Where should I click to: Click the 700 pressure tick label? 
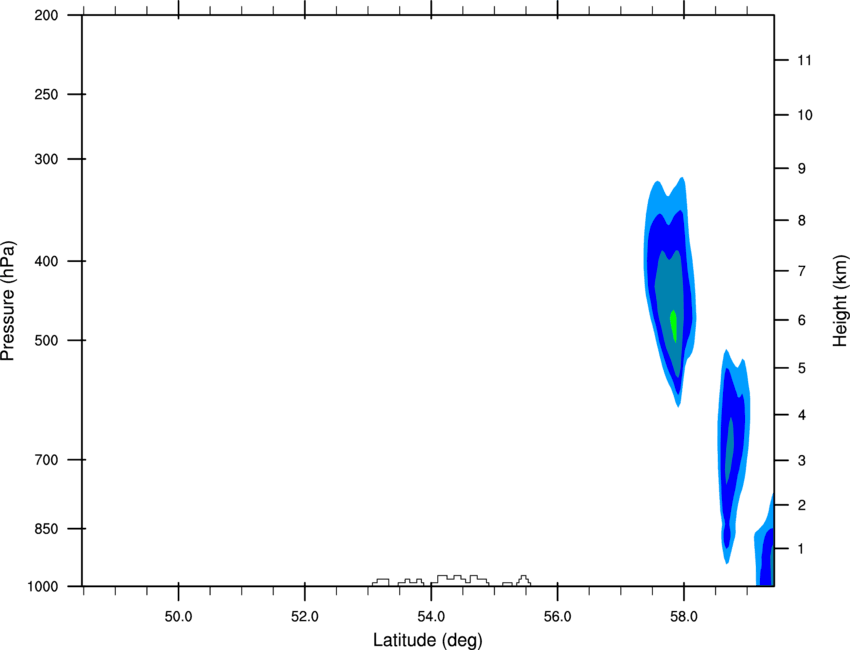click(x=46, y=460)
